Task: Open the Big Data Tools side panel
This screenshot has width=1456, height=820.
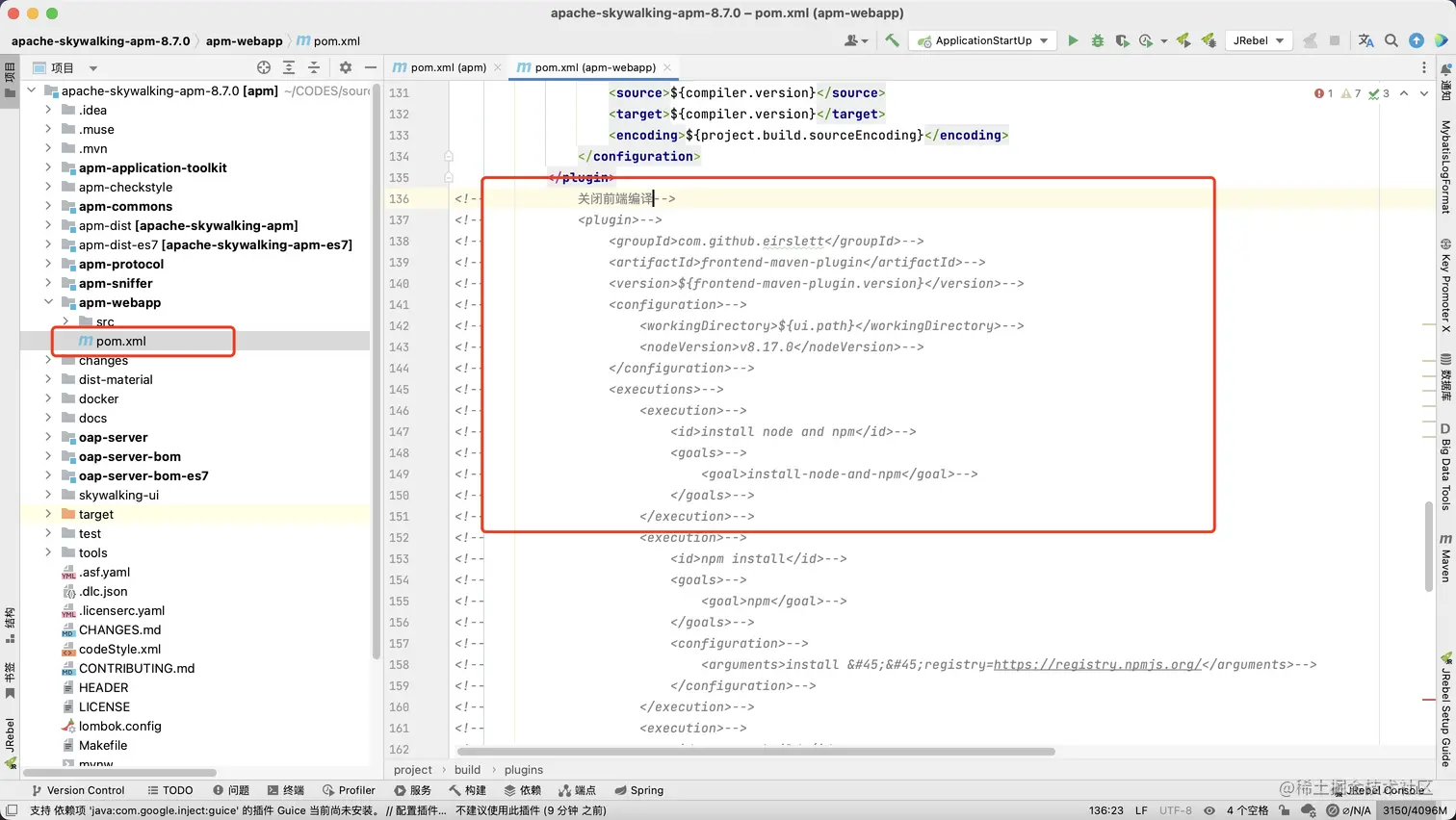Action: tap(1445, 466)
